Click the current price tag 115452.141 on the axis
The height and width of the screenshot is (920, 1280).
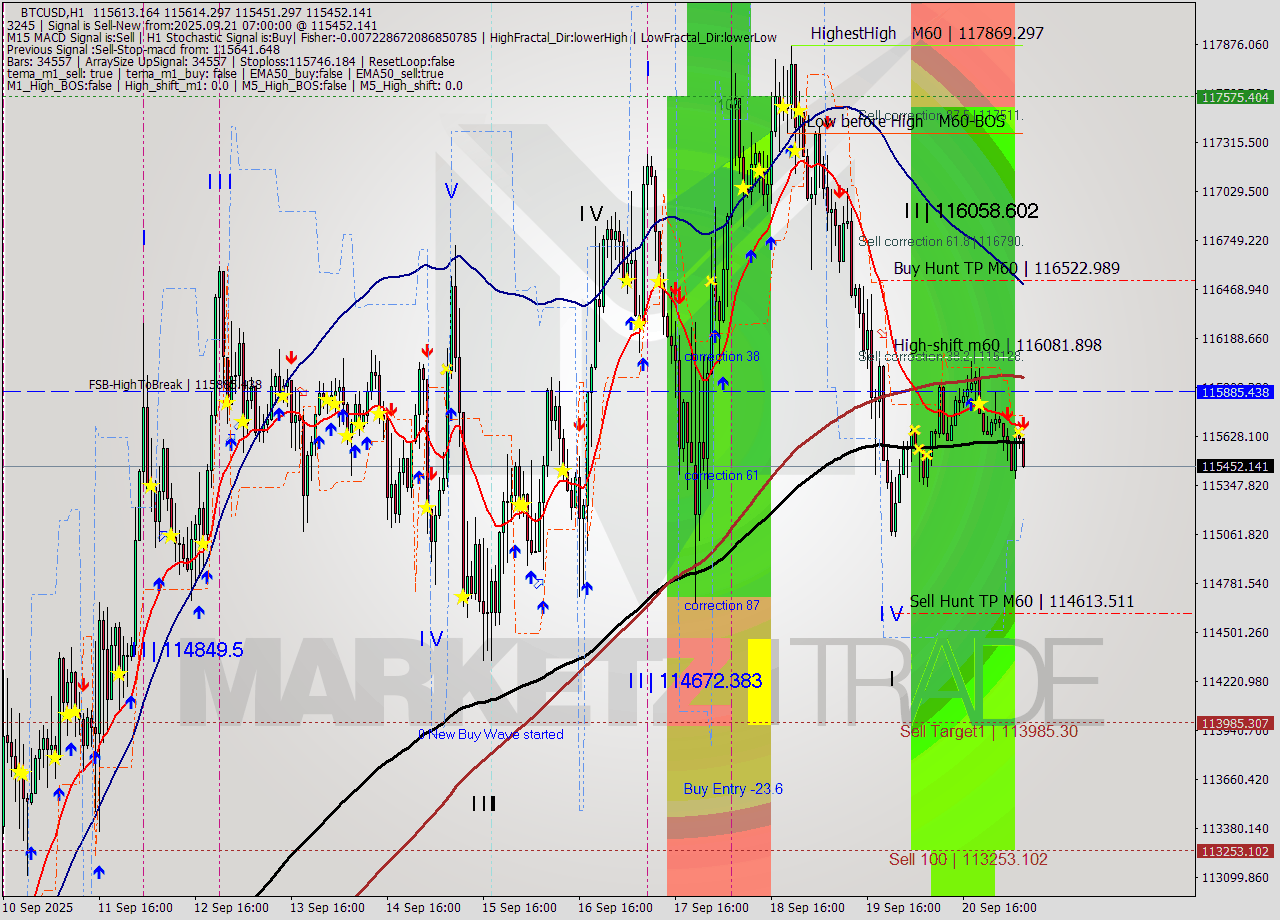click(1236, 465)
